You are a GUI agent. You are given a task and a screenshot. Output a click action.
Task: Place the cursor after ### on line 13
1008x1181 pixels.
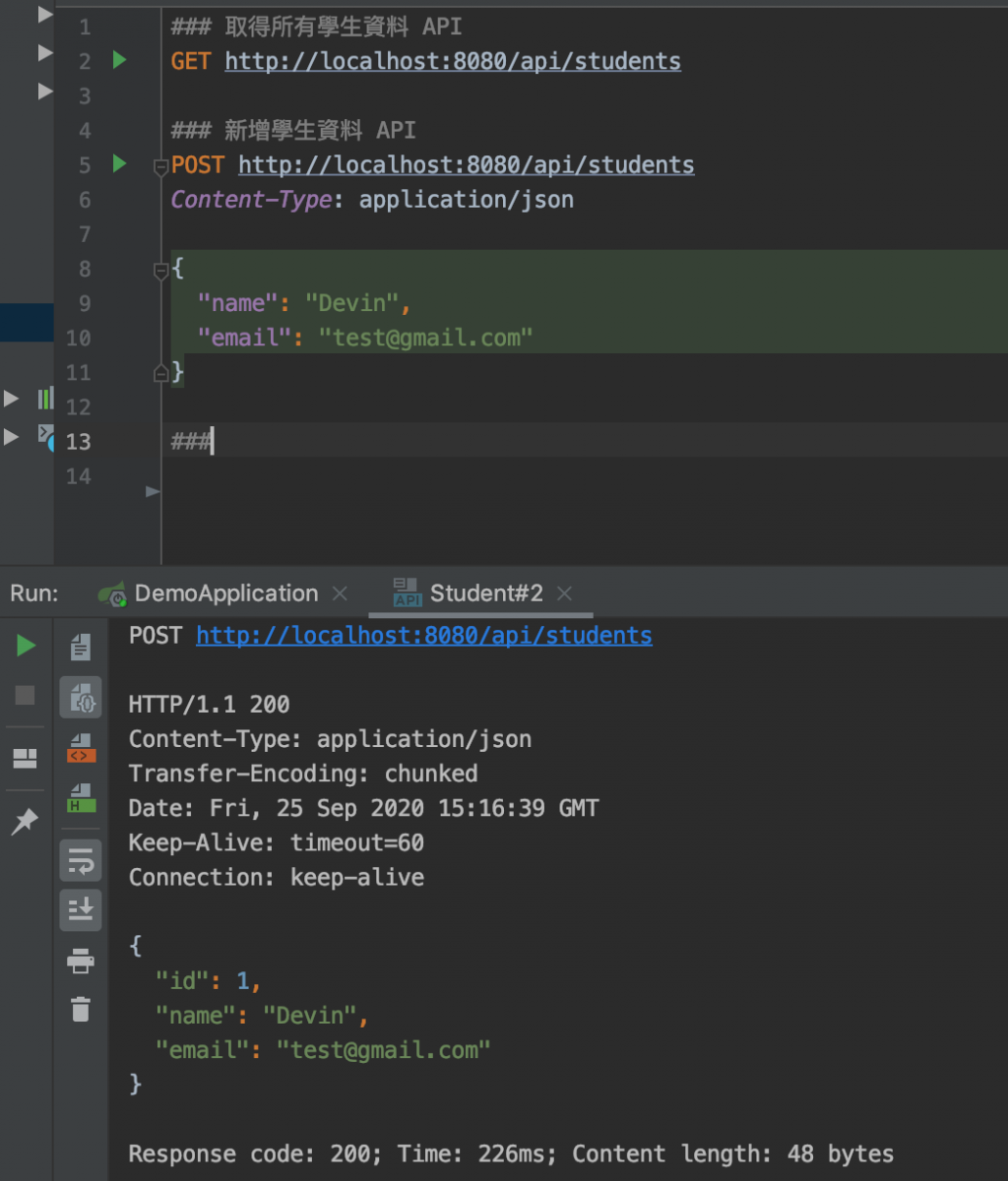pyautogui.click(x=212, y=441)
